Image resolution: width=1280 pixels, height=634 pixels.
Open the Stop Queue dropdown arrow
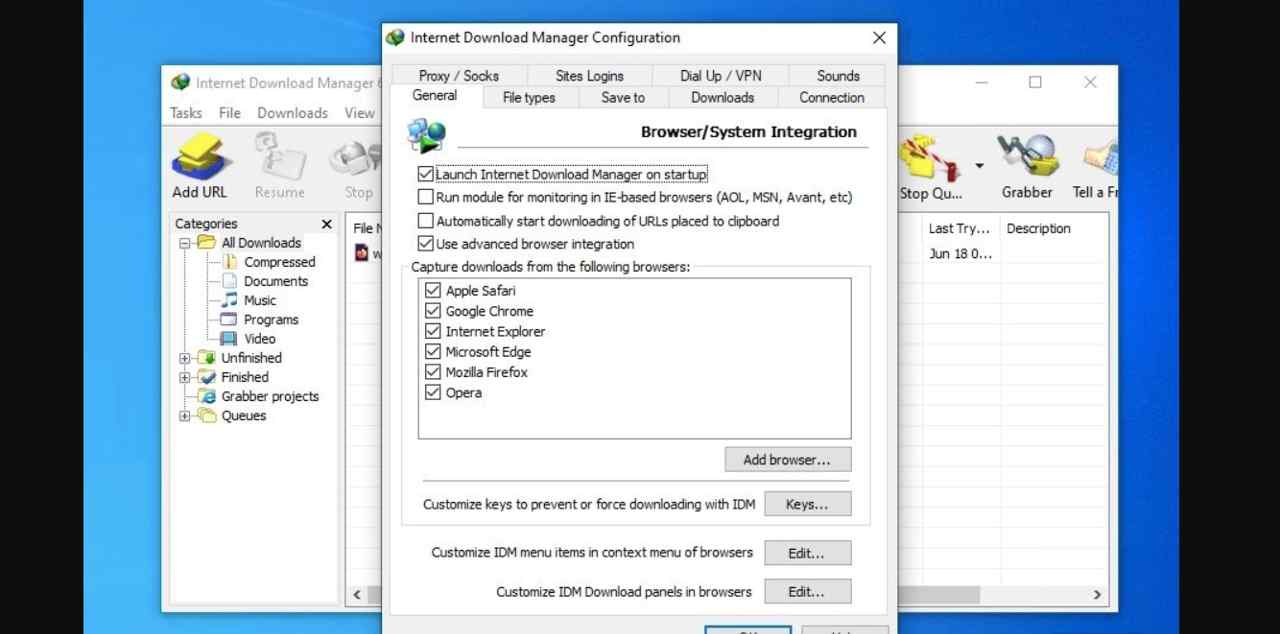[979, 166]
